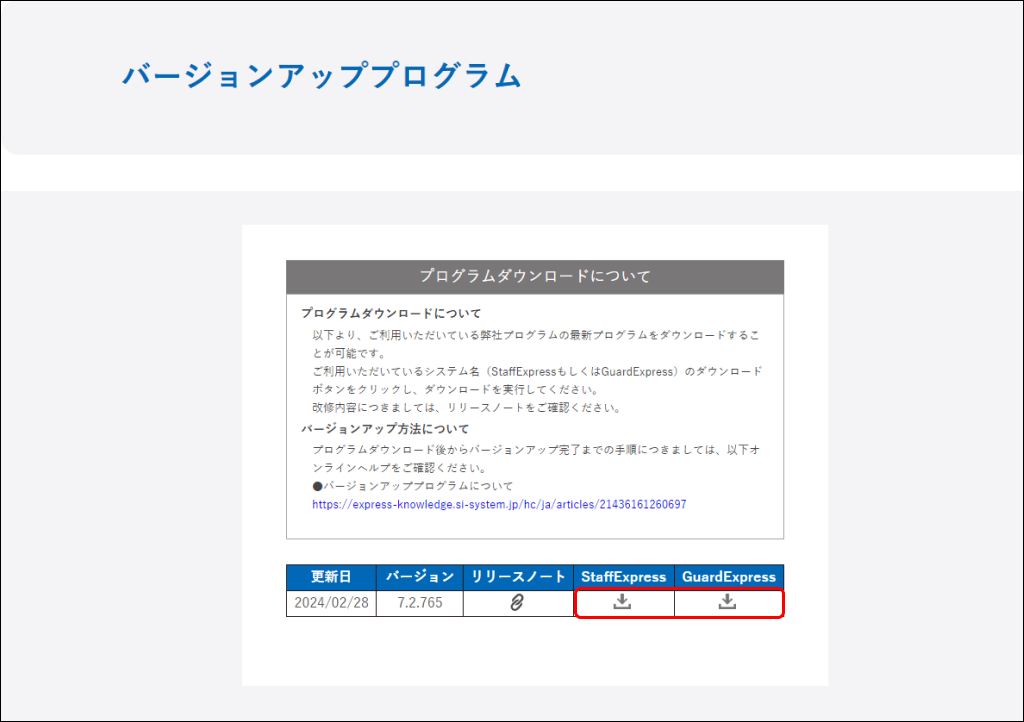The image size is (1024, 722).
Task: Click the リリースノート column header
Action: pos(519,577)
